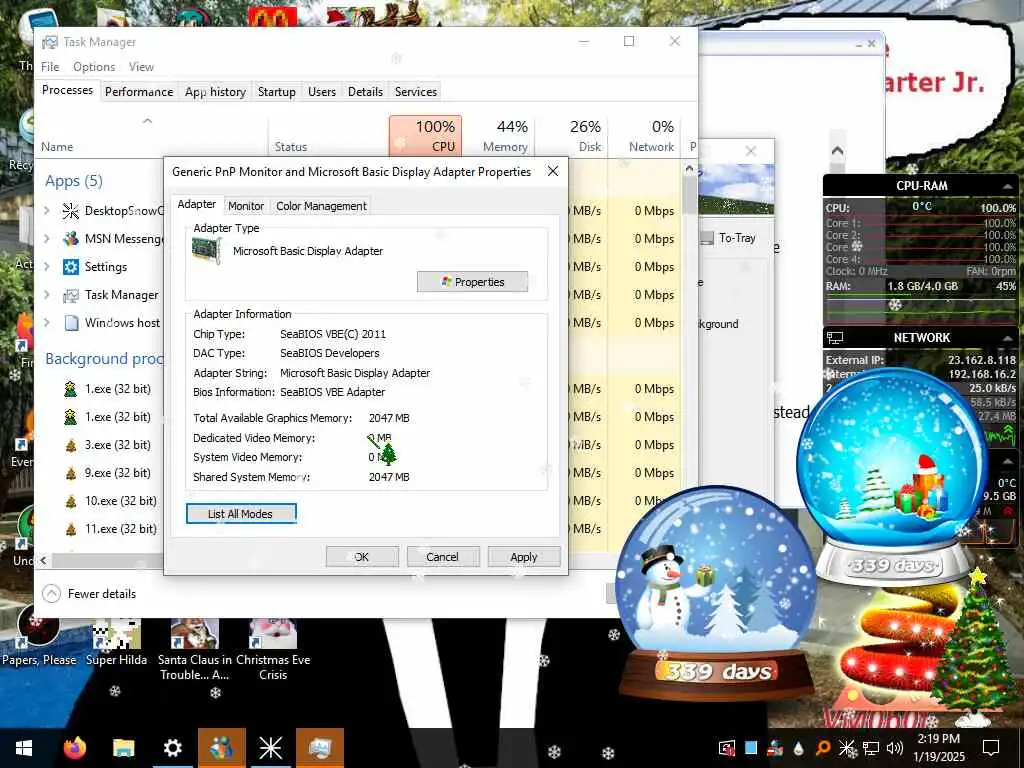Click the 3.exe (32 bit) tree icon
The image size is (1024, 768).
[x=71, y=445]
